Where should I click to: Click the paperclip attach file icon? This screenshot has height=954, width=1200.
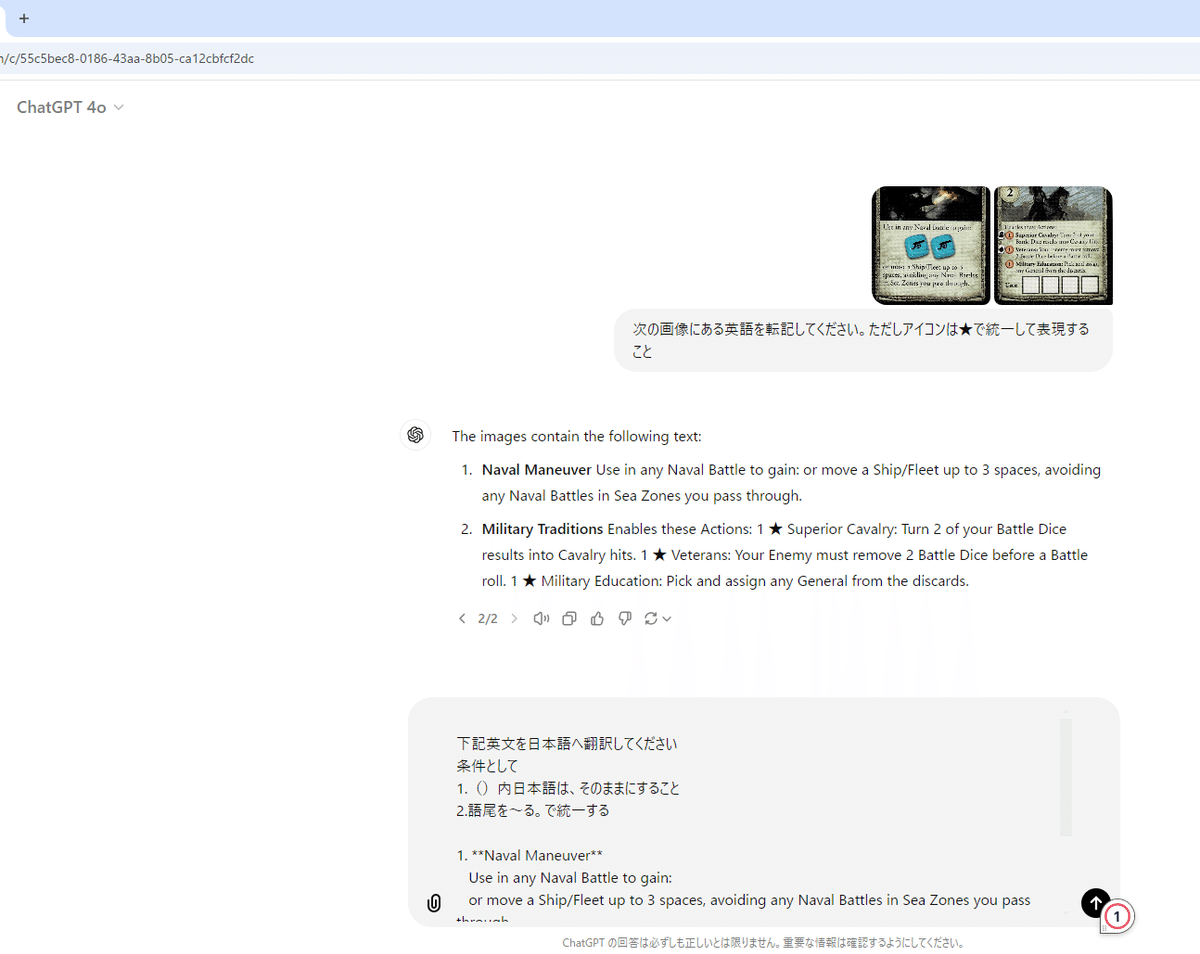pyautogui.click(x=434, y=903)
